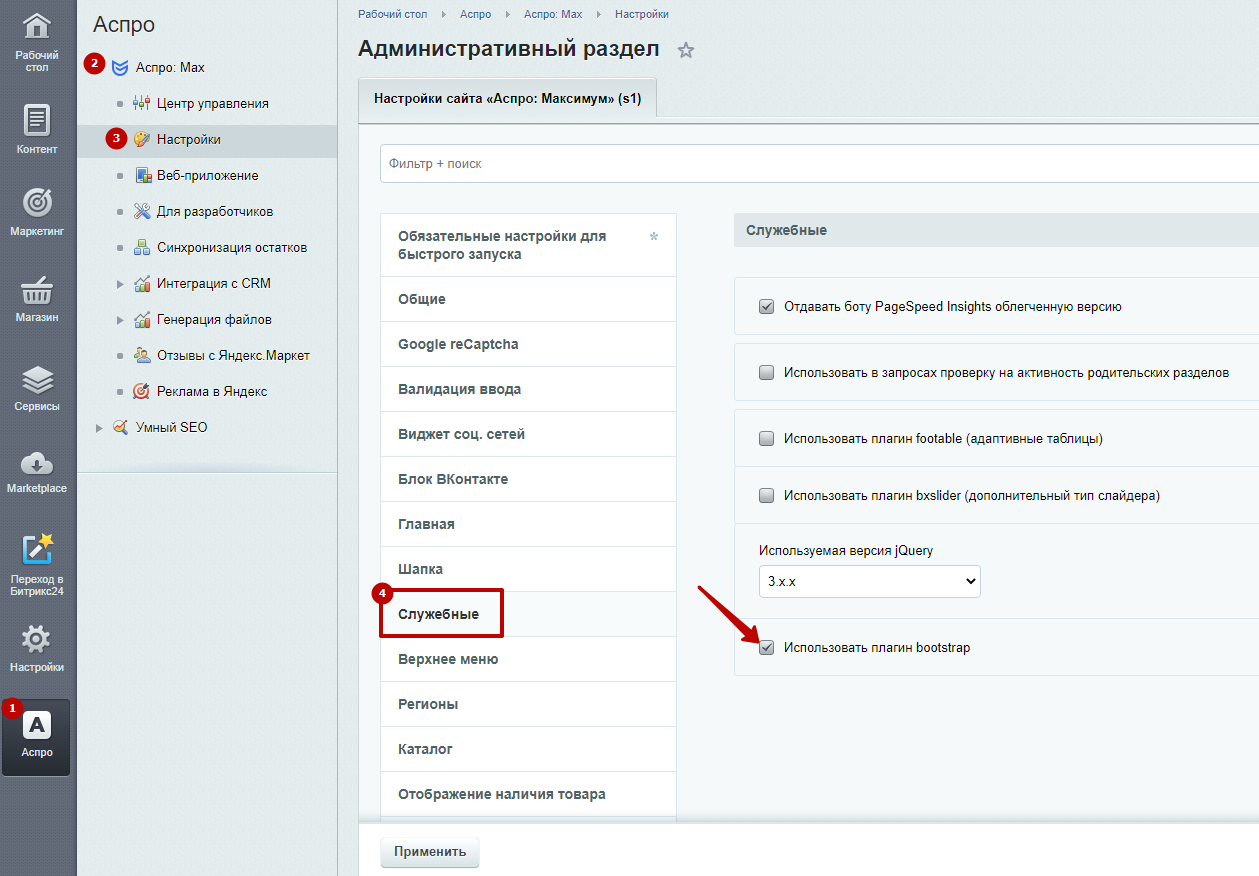Select the Служебные settings section
Screen dimensions: 1259x876
[529, 614]
